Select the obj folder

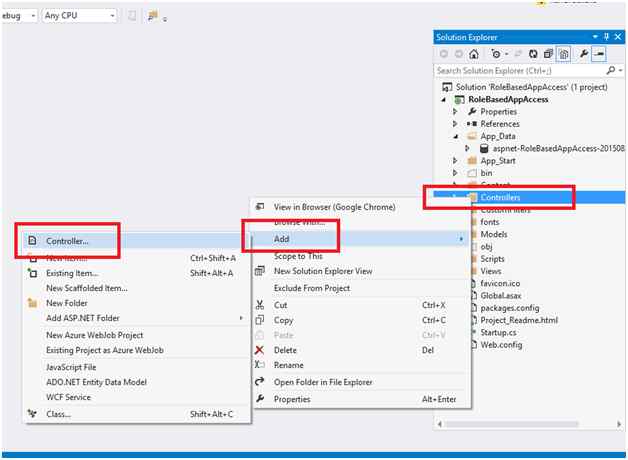486,247
